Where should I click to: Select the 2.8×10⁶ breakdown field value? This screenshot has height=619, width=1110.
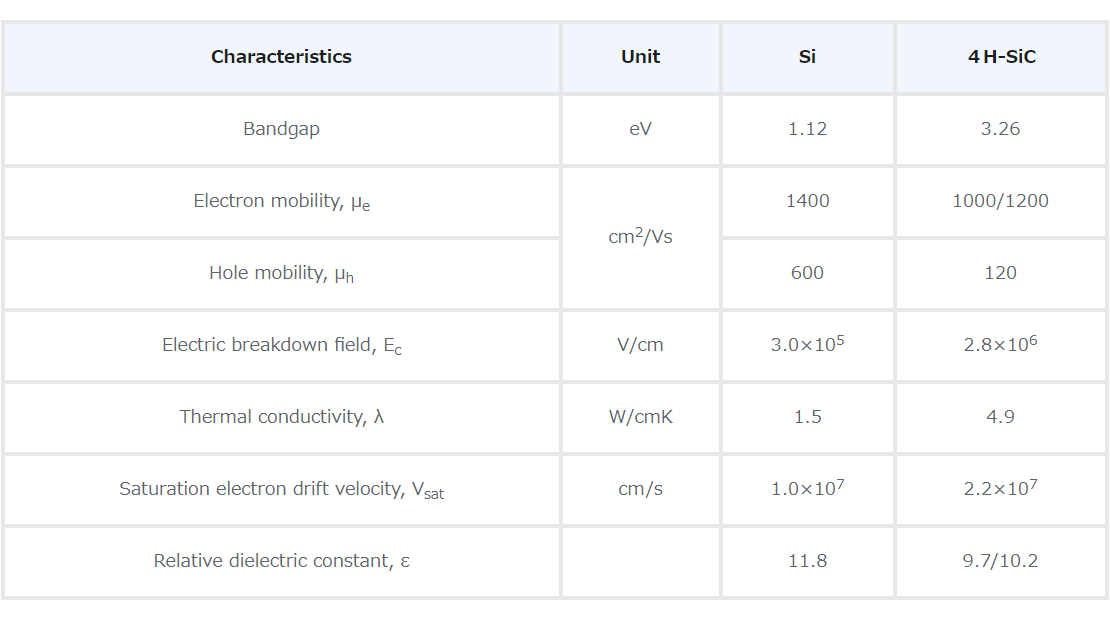point(1000,343)
